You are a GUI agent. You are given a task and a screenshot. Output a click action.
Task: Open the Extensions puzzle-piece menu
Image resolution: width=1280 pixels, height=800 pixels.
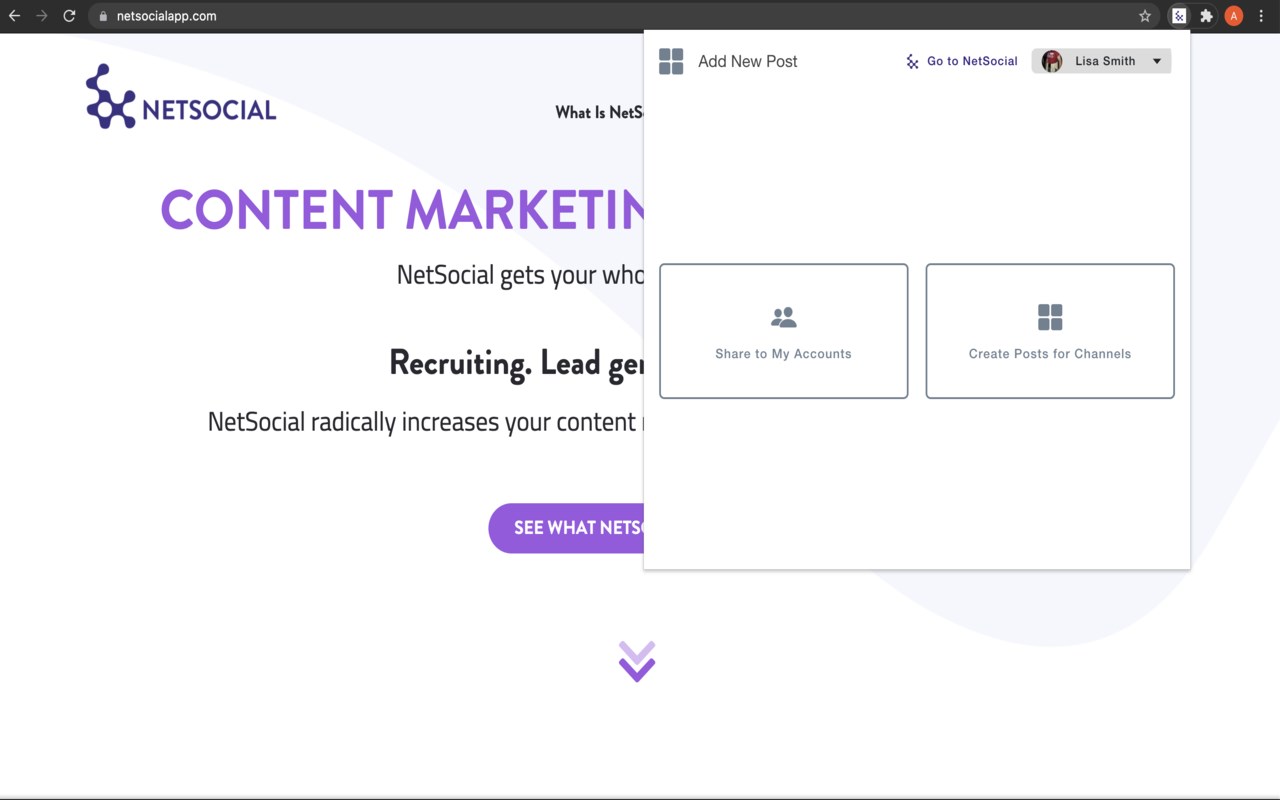click(1206, 16)
